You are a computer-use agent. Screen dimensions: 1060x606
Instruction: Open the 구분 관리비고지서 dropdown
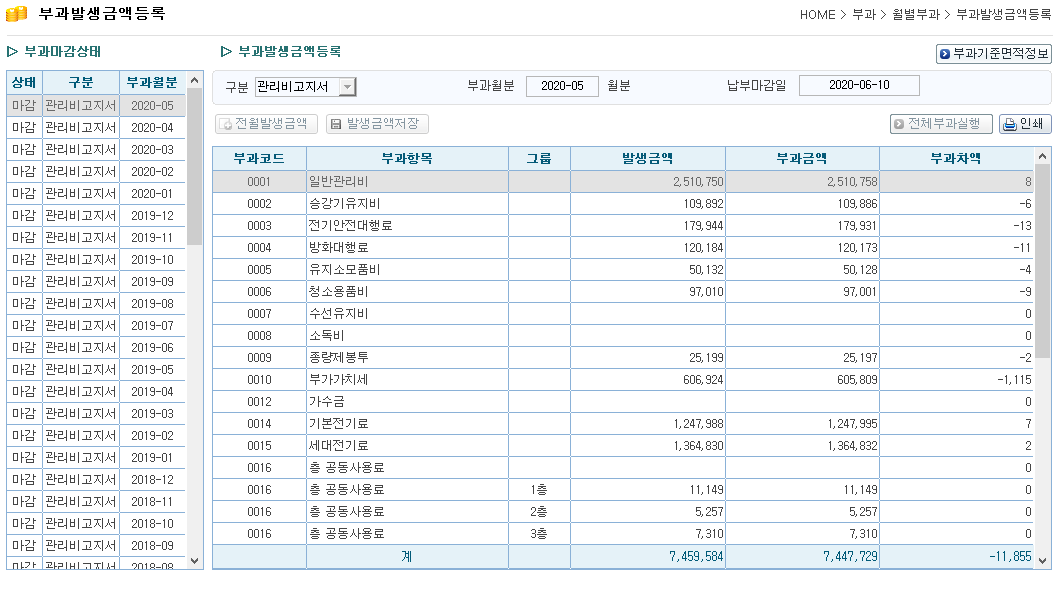tap(306, 87)
